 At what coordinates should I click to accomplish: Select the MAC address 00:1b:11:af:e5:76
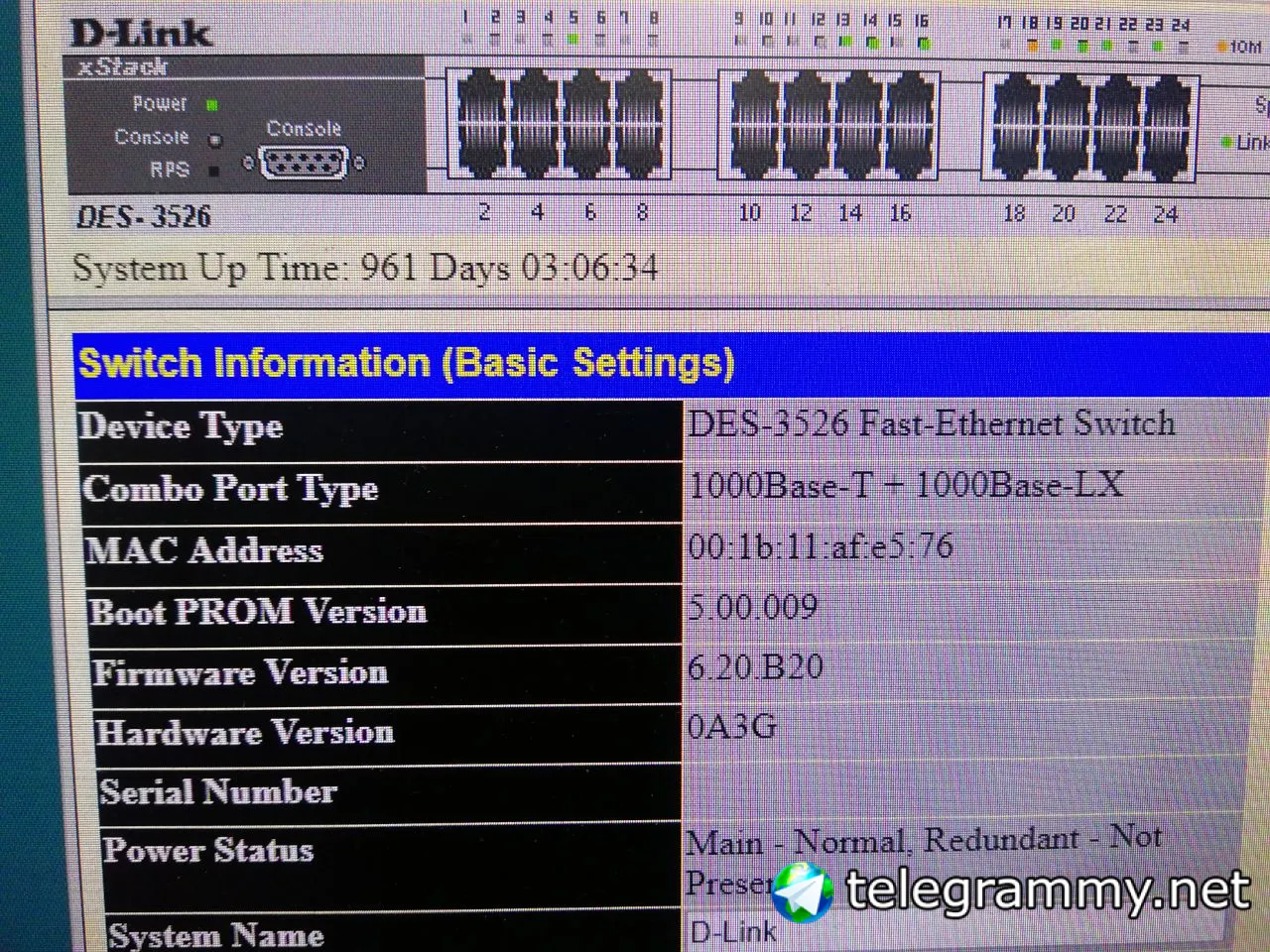(x=821, y=545)
